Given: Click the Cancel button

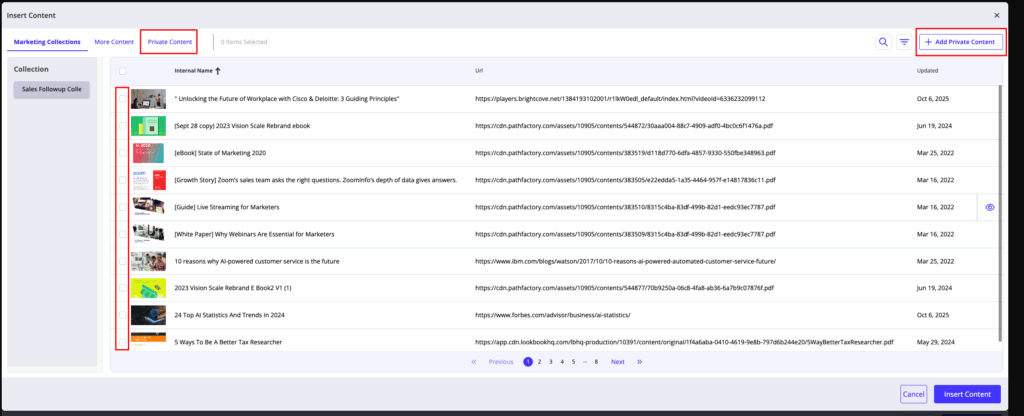Looking at the screenshot, I should 913,394.
